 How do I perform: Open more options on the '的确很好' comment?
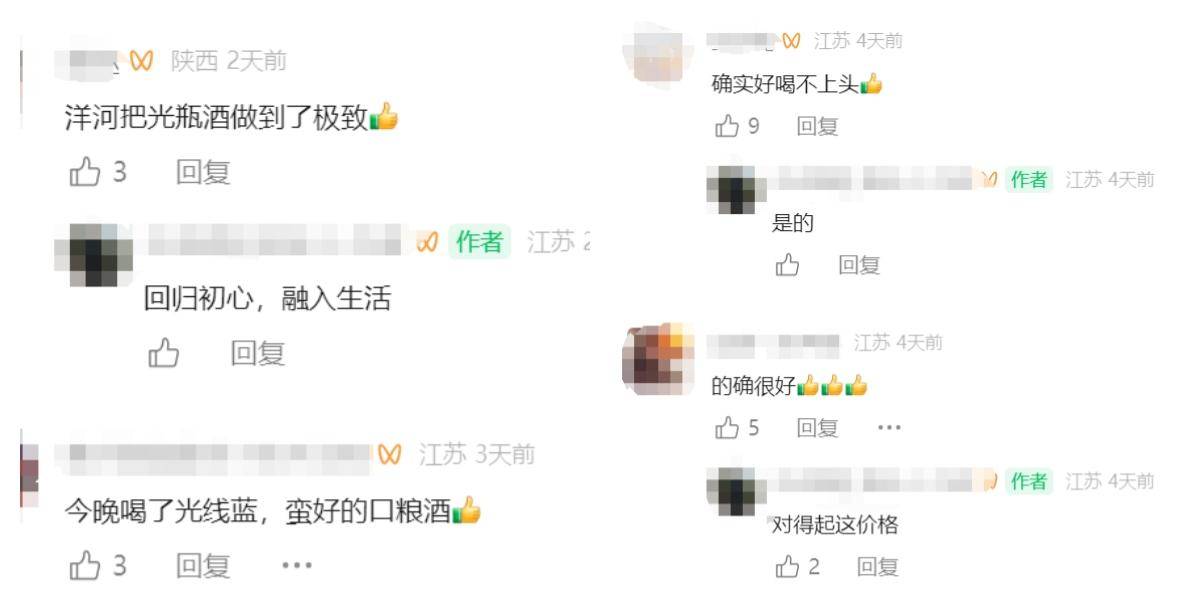pyautogui.click(x=889, y=428)
